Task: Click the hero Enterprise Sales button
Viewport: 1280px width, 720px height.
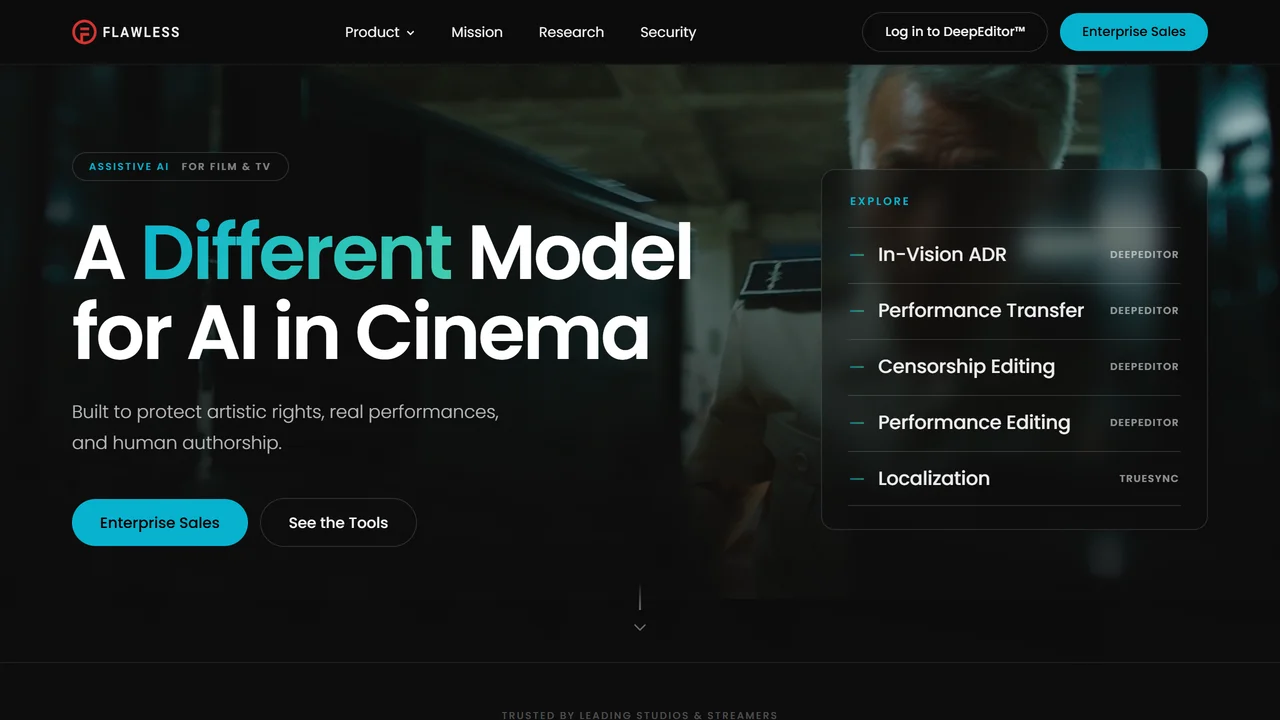Action: 160,522
